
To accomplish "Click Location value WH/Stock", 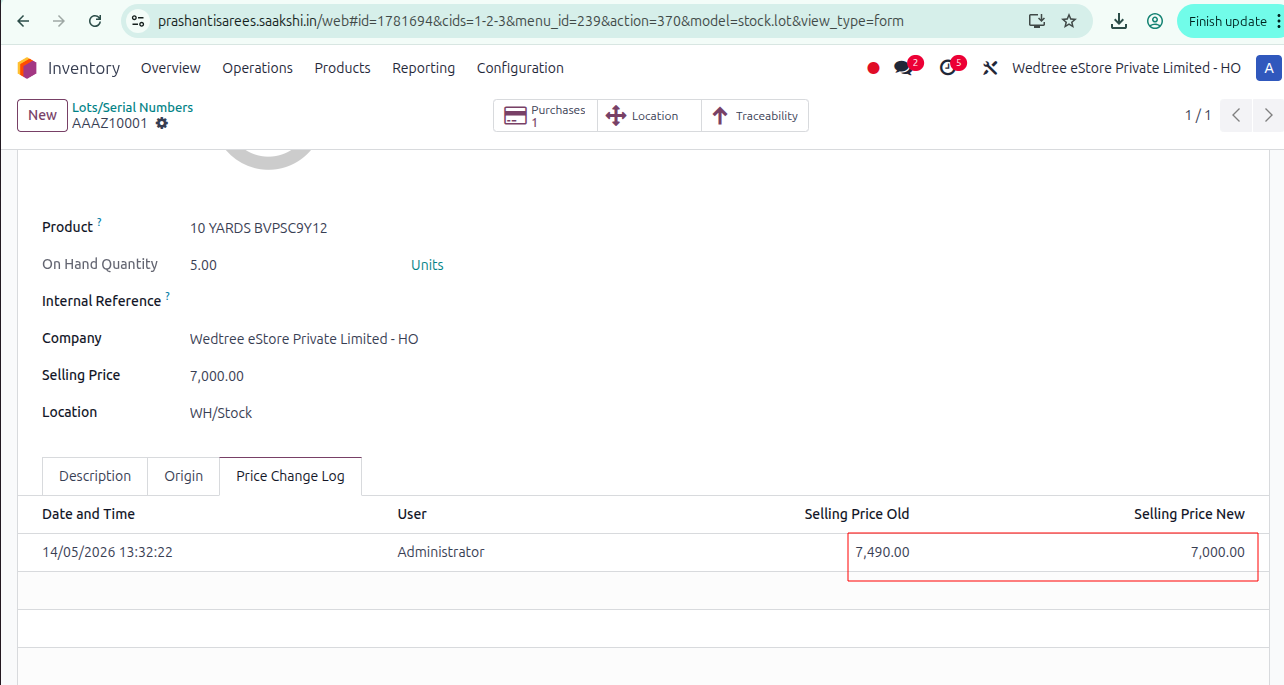I will [221, 413].
